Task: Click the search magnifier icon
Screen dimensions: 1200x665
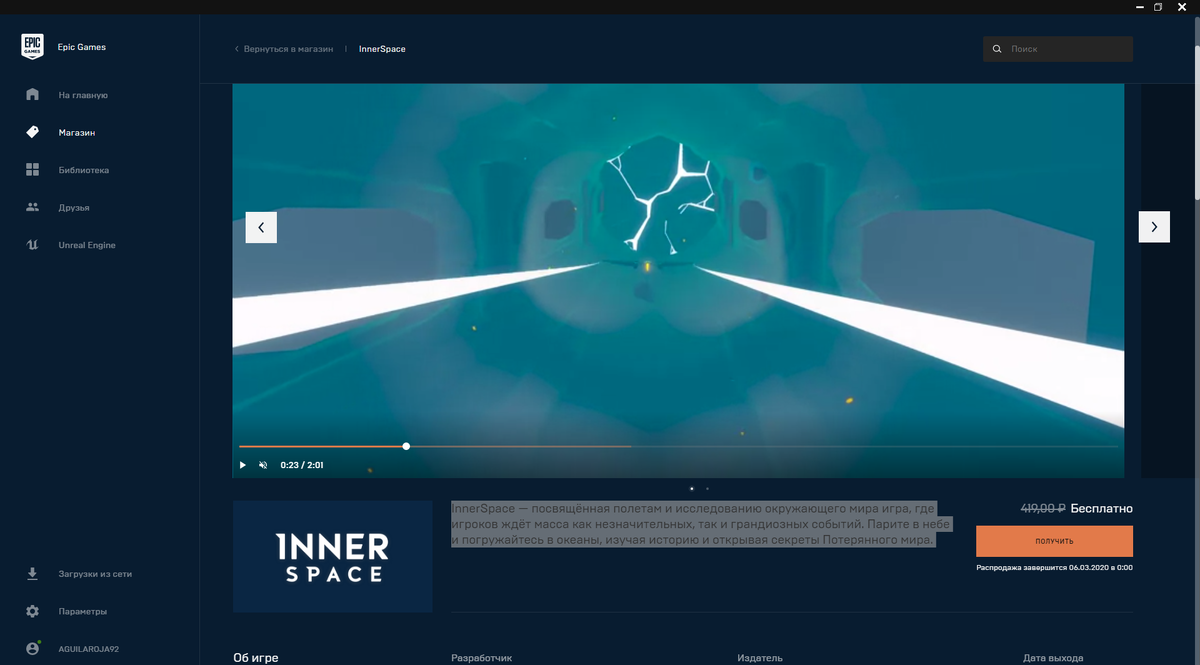Action: coord(997,49)
